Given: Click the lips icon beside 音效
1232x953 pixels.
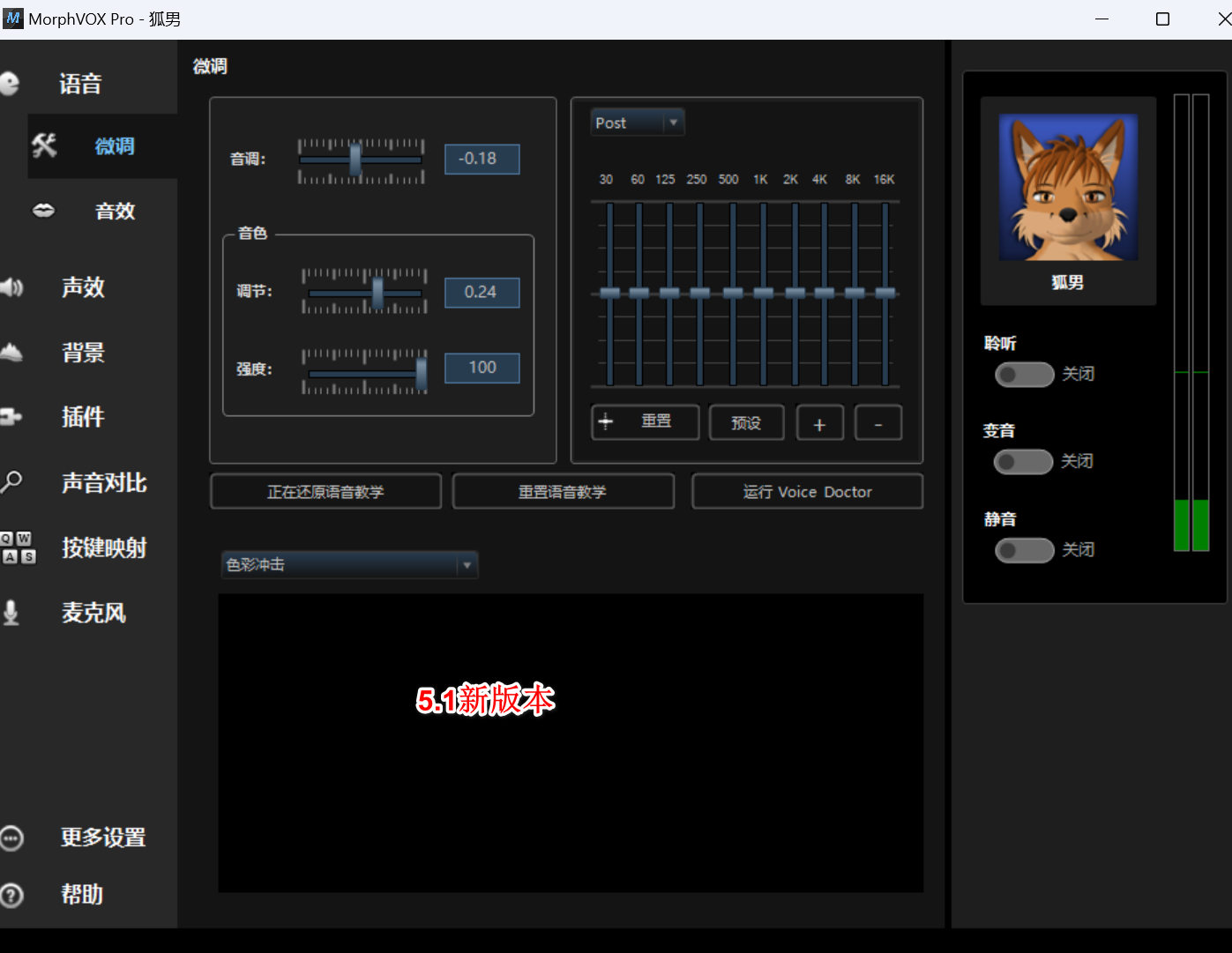Looking at the screenshot, I should click(43, 211).
